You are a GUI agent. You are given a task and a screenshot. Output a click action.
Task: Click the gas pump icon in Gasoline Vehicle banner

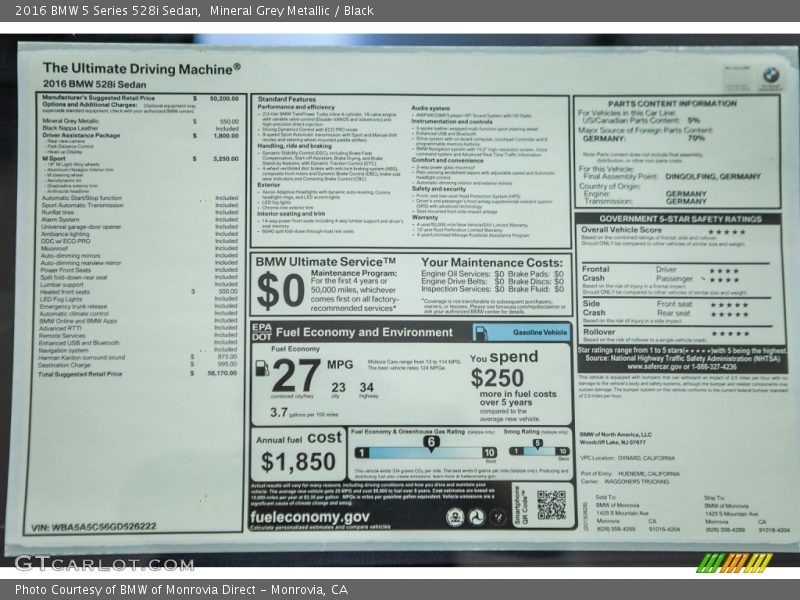point(481,333)
